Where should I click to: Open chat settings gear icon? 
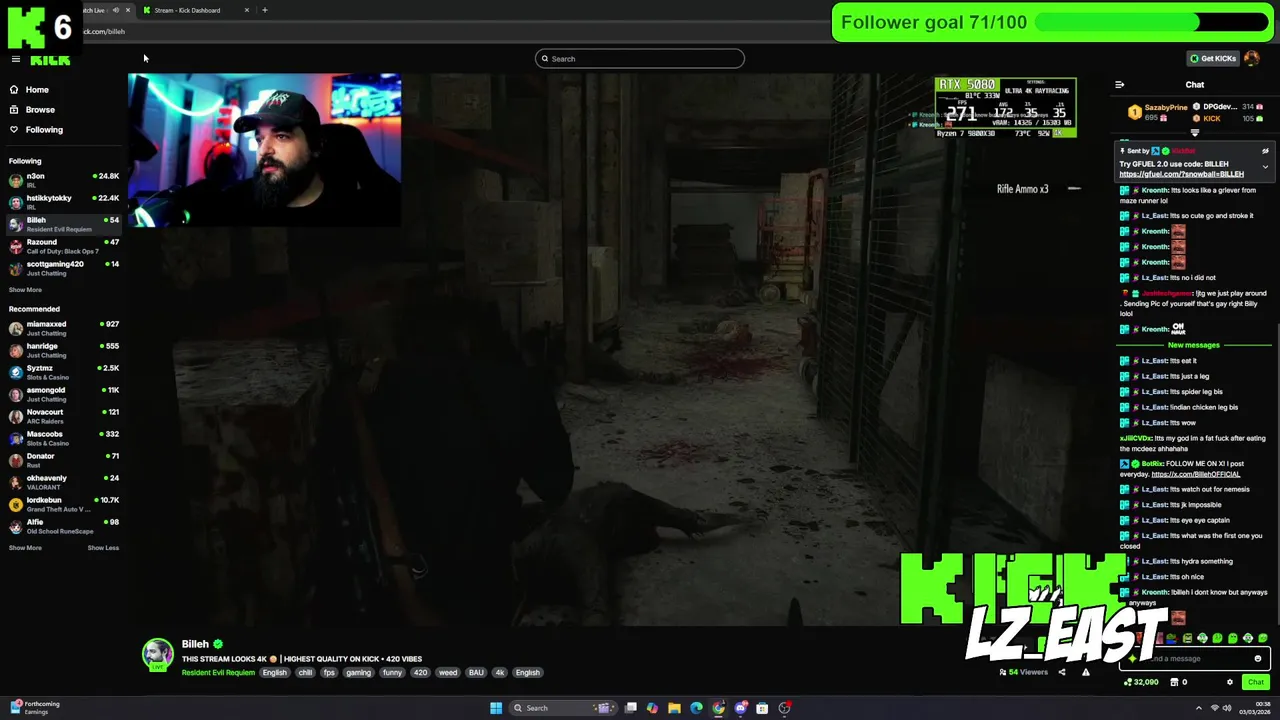(x=1230, y=682)
